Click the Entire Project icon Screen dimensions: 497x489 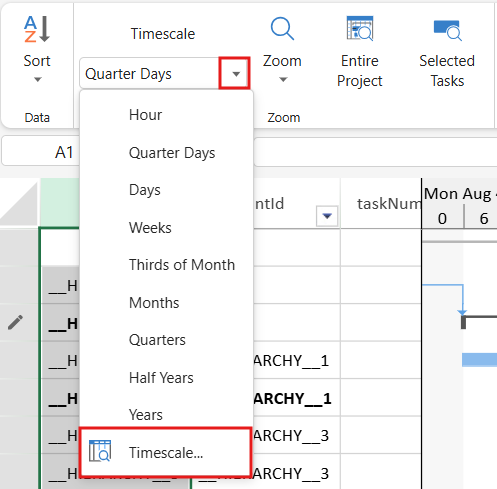pos(360,28)
